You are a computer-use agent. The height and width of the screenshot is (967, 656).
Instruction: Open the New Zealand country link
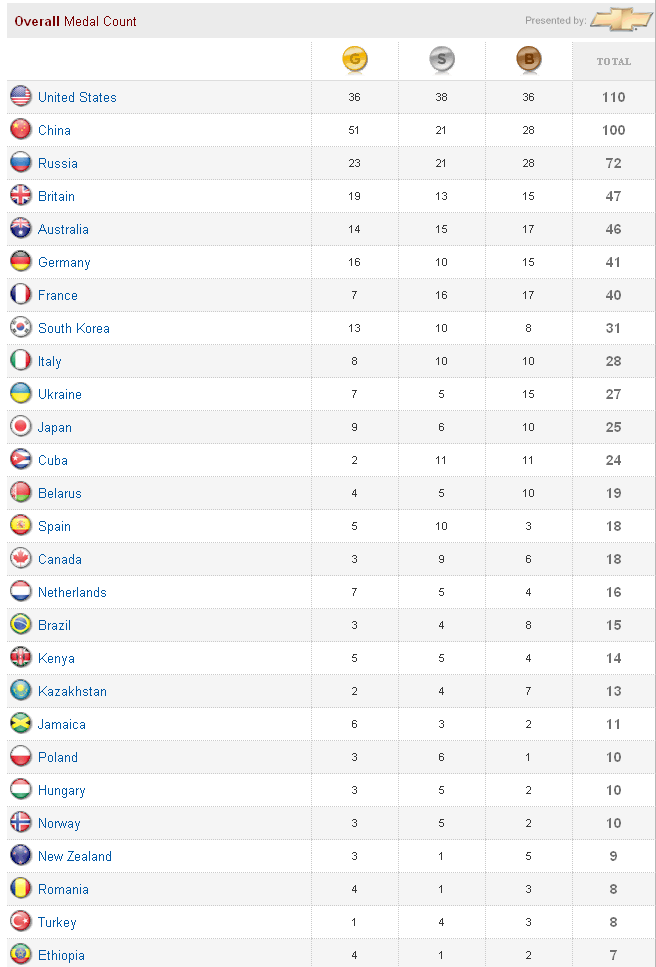(75, 856)
